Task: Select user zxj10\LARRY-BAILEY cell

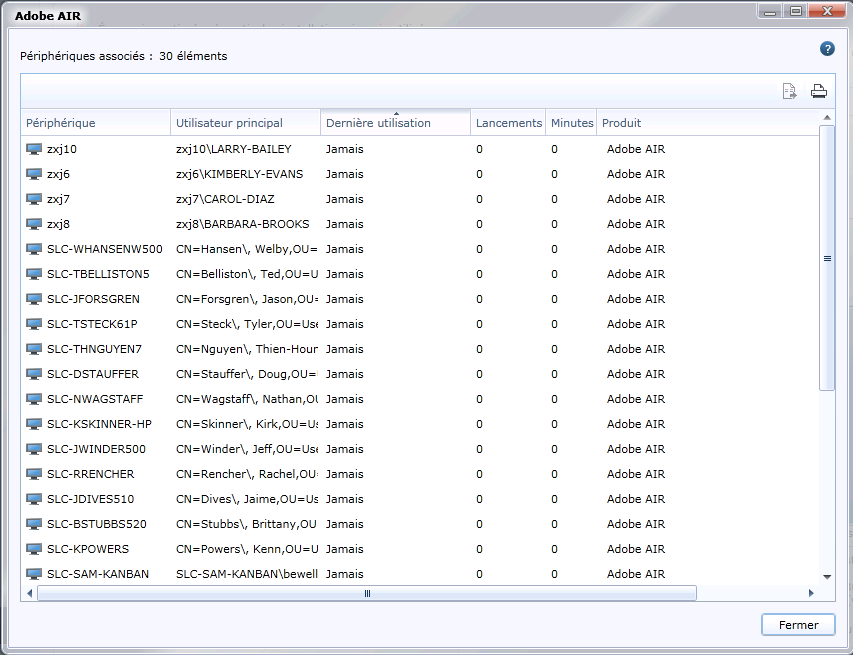Action: [x=234, y=149]
